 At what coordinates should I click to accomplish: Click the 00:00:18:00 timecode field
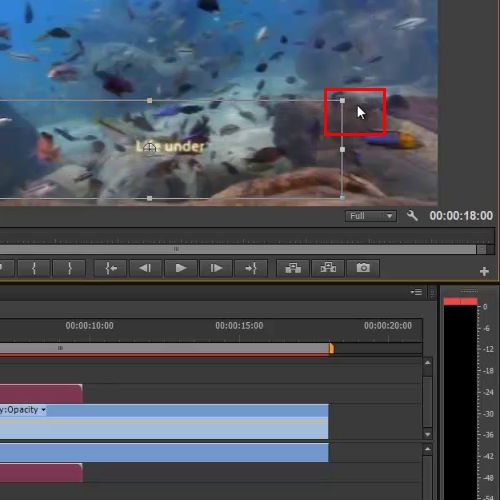coord(461,216)
